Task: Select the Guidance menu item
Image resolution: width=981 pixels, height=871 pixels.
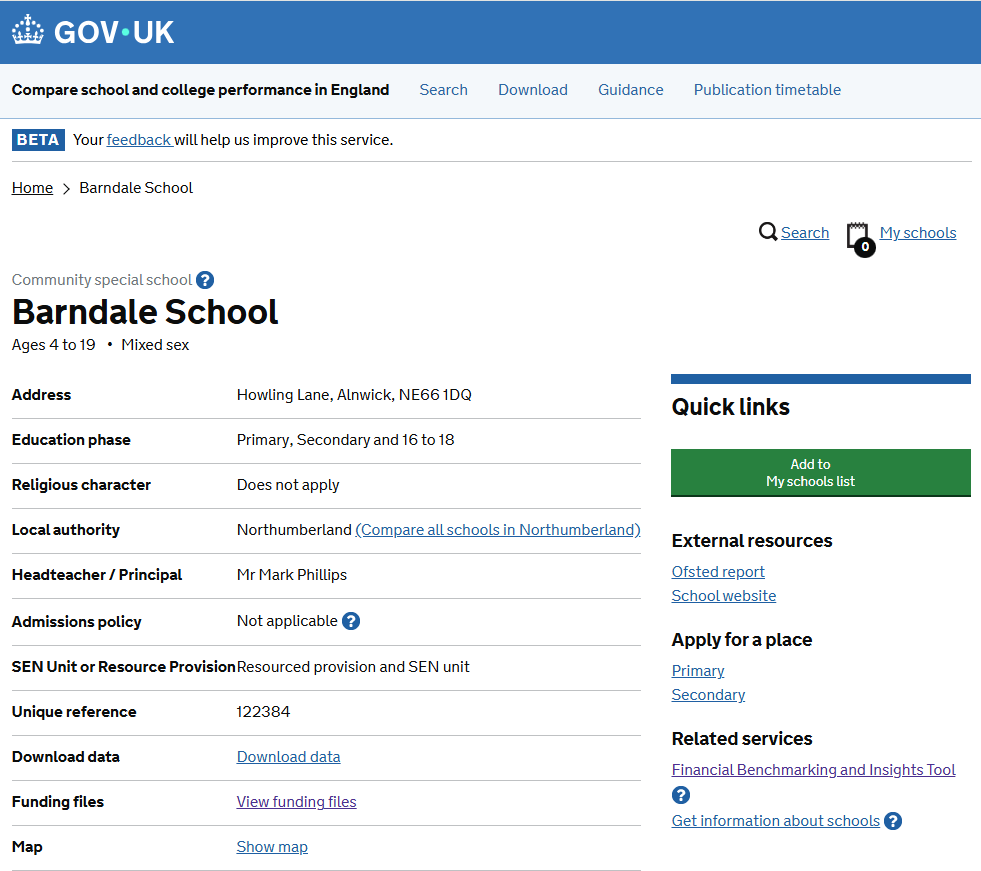Action: coord(630,89)
